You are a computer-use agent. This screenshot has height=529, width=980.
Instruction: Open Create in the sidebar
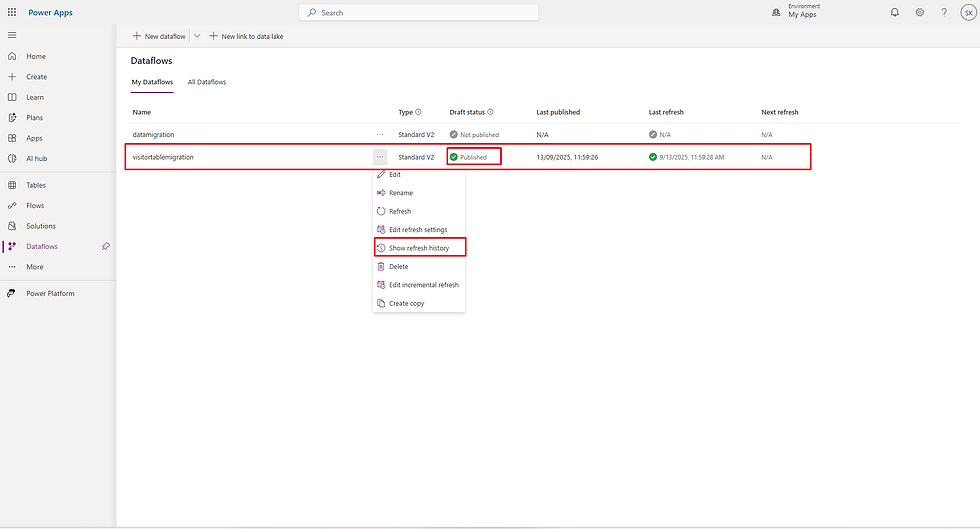tap(36, 77)
